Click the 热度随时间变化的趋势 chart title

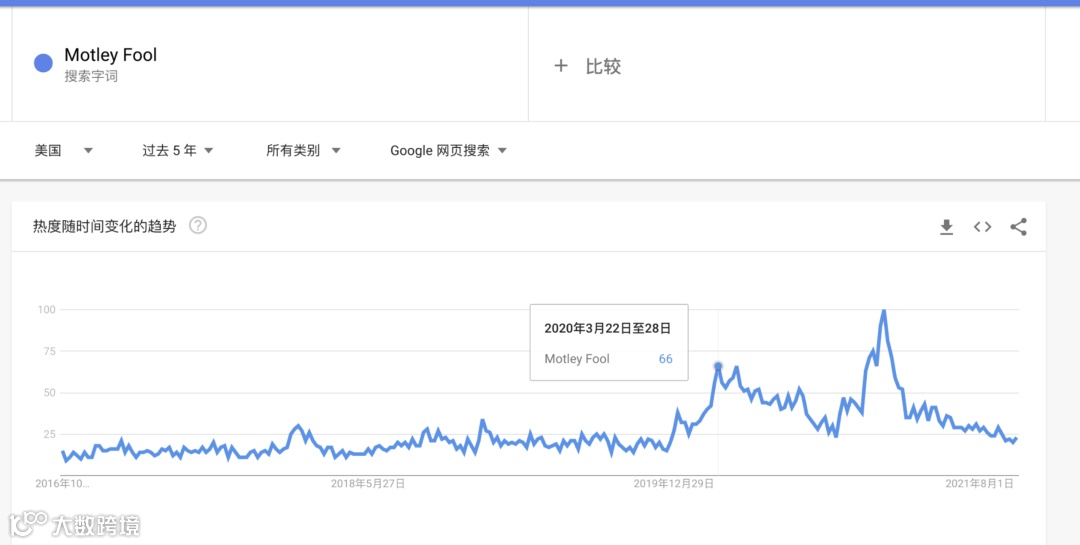(x=105, y=226)
